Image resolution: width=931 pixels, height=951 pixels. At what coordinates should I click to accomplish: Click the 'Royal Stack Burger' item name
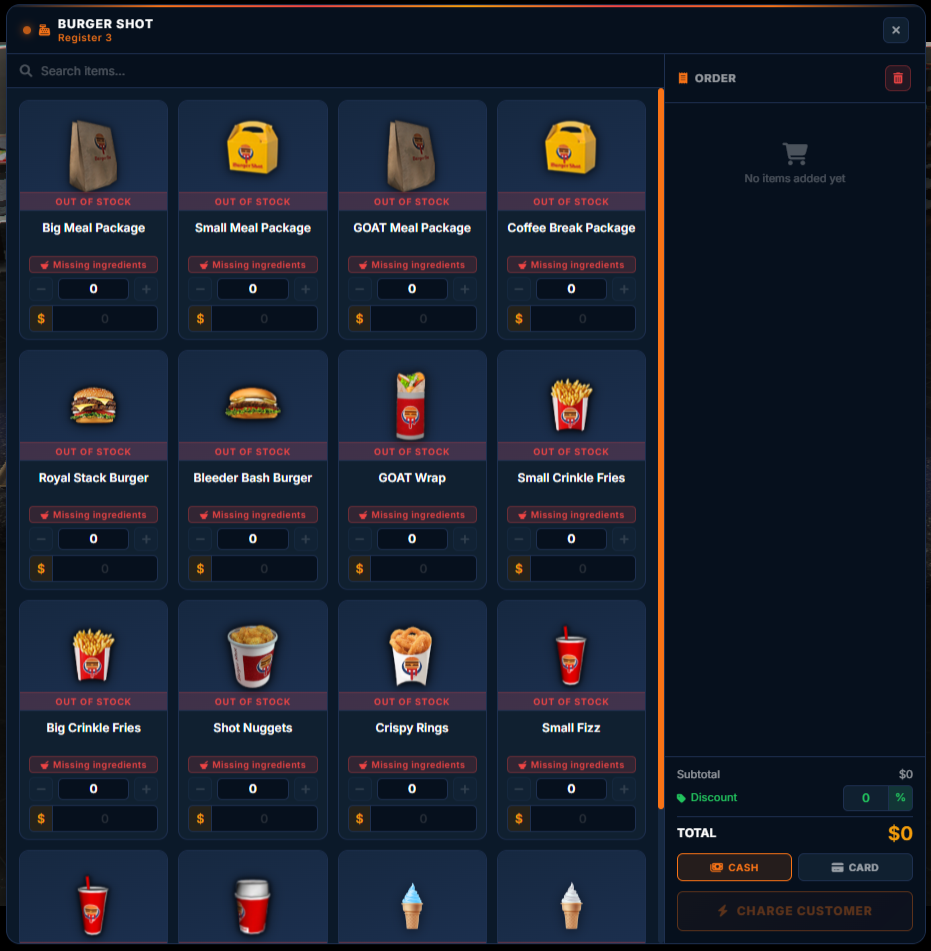93,478
